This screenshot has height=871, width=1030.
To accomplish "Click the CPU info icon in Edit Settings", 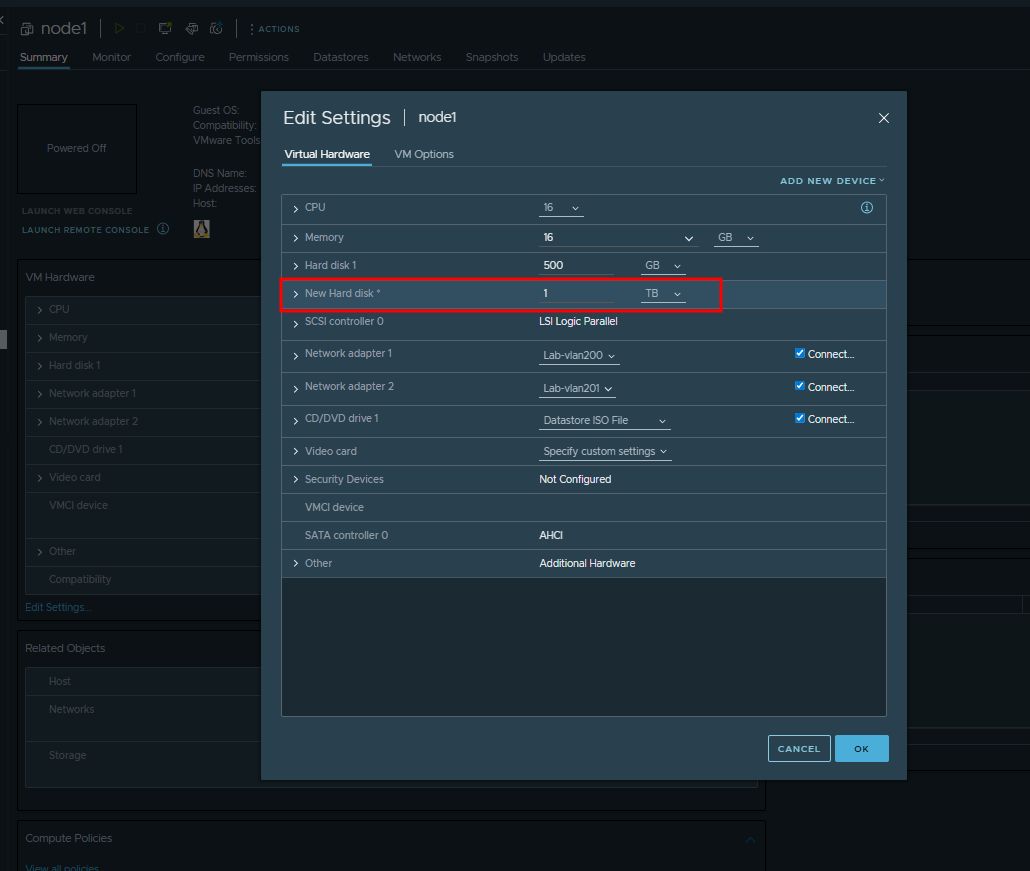I will coord(867,208).
